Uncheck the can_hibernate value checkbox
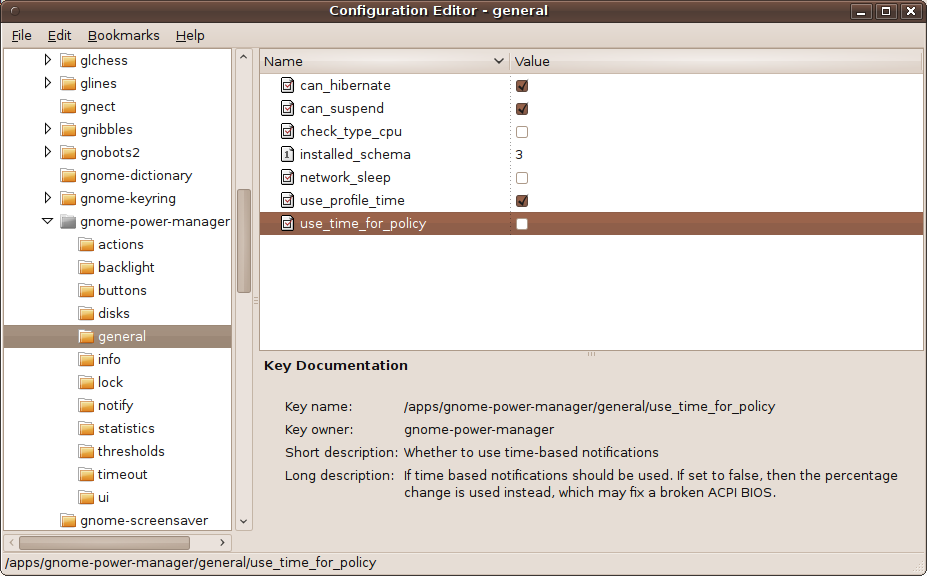The image size is (927, 576). coord(522,86)
